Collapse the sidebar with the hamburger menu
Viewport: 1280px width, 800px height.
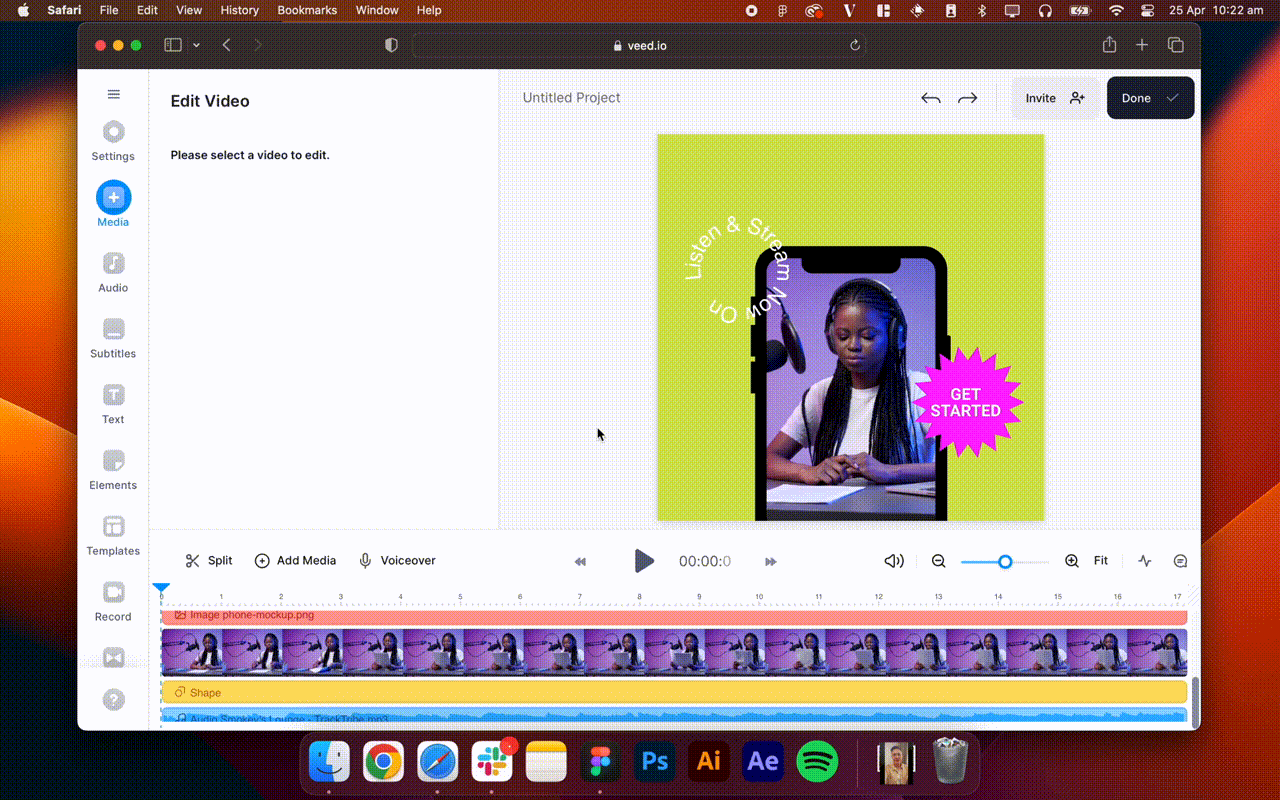113,94
